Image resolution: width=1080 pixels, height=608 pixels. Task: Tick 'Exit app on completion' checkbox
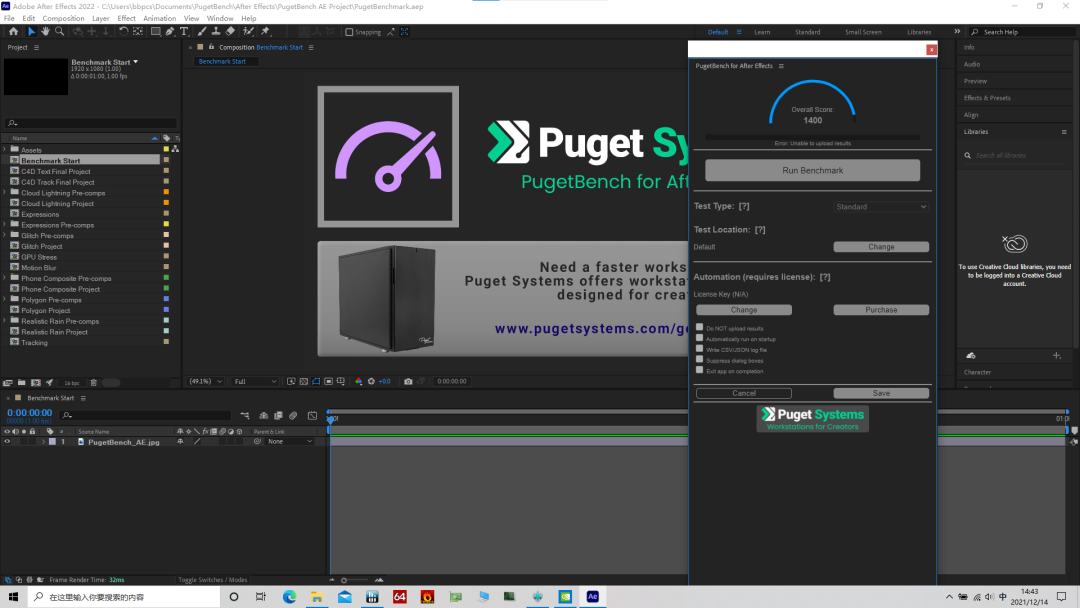click(x=700, y=370)
